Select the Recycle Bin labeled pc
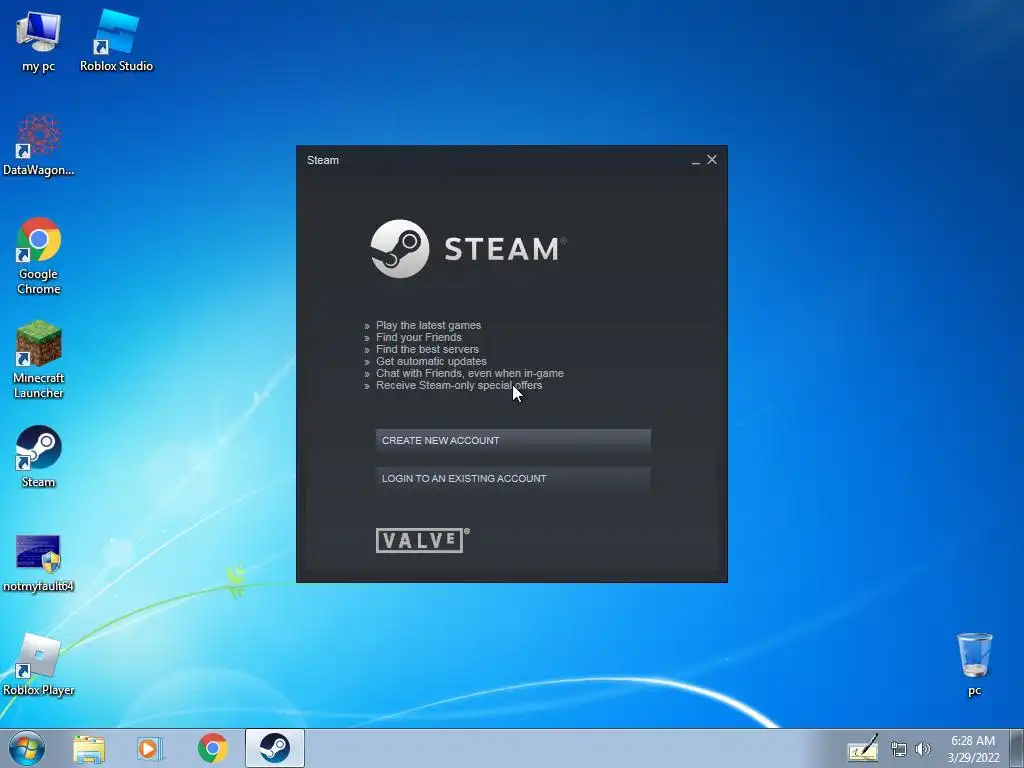This screenshot has height=768, width=1024. click(974, 664)
